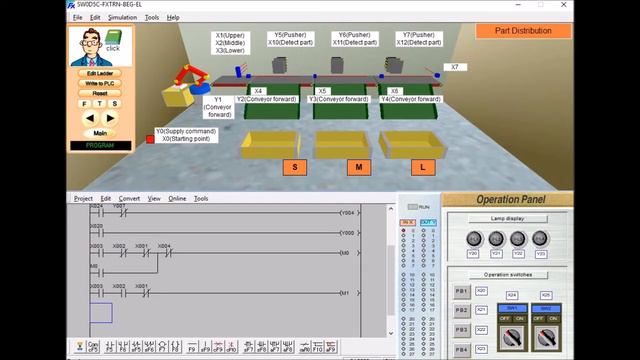Select the invert result caF10 tool
Viewport: 640px width, 360px height.
[x=304, y=347]
